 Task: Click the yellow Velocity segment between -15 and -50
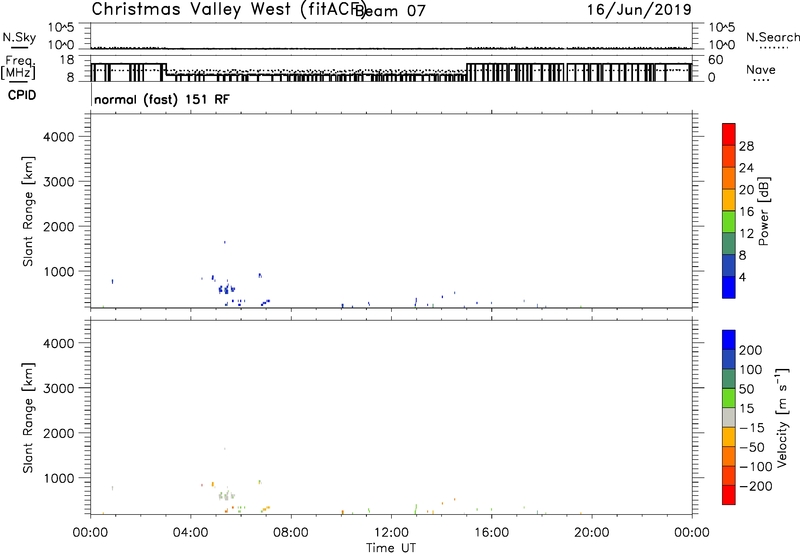click(x=729, y=437)
